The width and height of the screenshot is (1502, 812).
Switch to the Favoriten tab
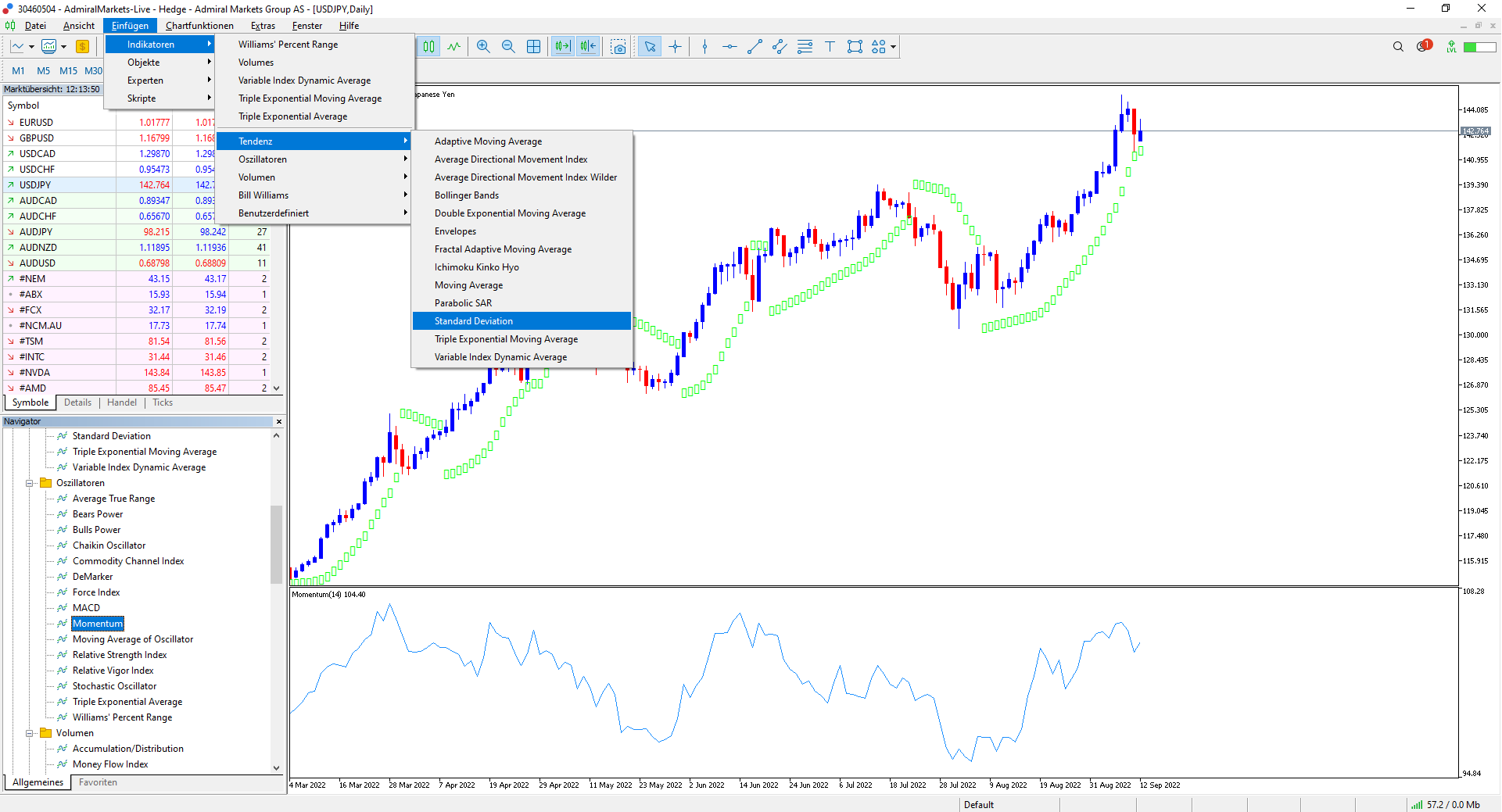(x=98, y=782)
